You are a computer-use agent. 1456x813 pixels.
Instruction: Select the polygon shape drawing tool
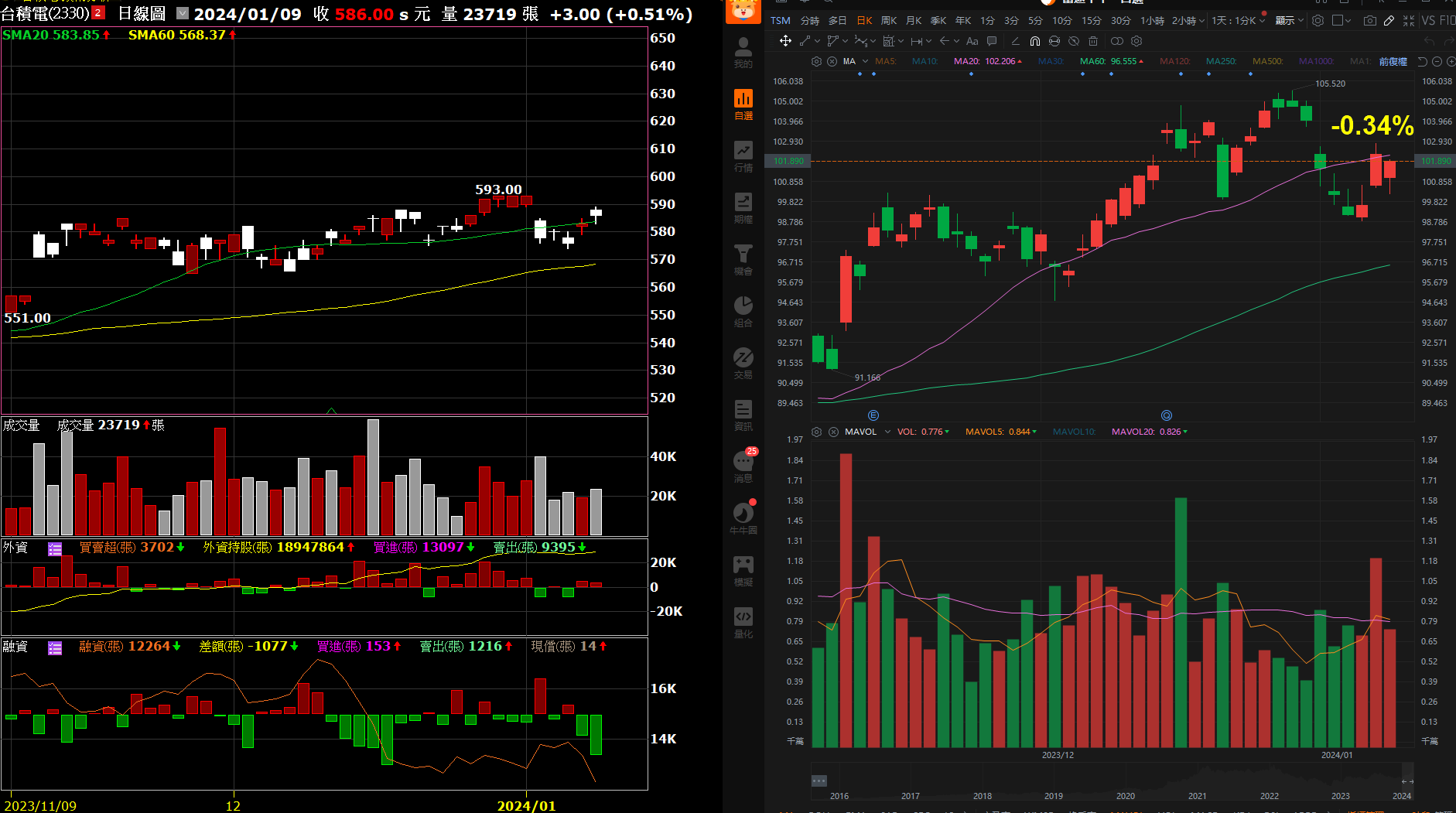(x=832, y=41)
